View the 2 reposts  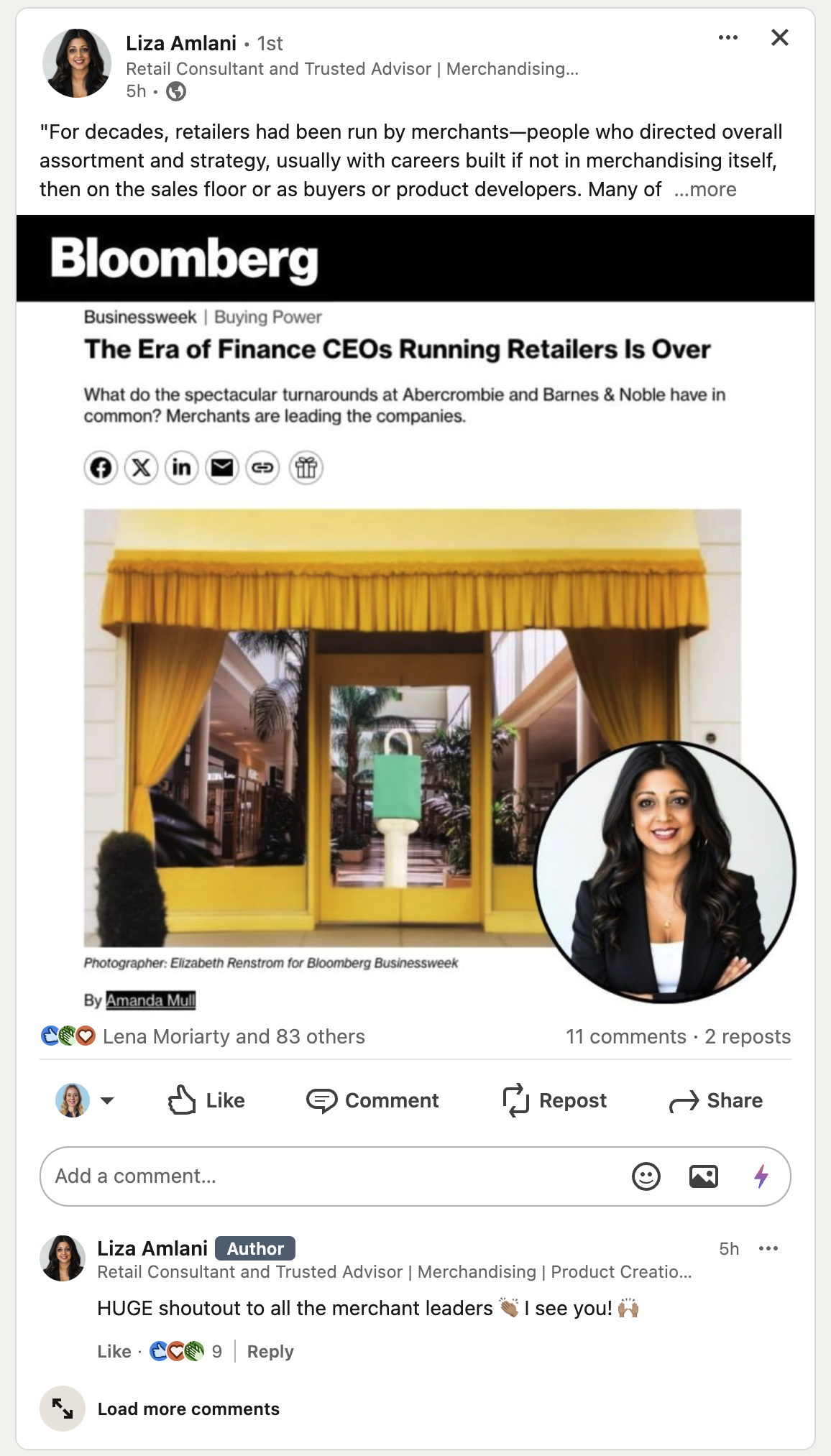pos(748,1036)
